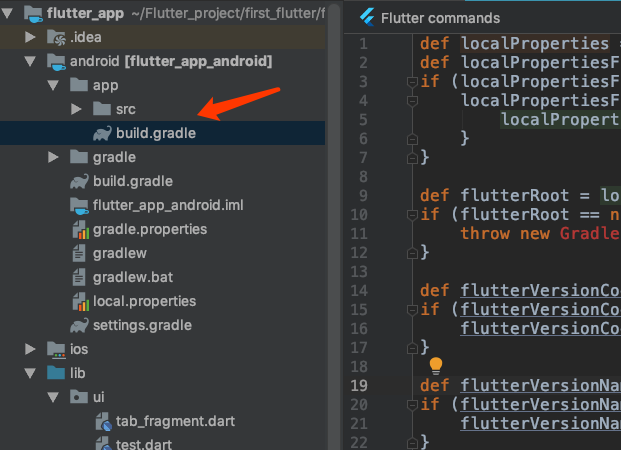Viewport: 621px width, 450px height.
Task: Collapse the lib folder
Action: [30, 373]
